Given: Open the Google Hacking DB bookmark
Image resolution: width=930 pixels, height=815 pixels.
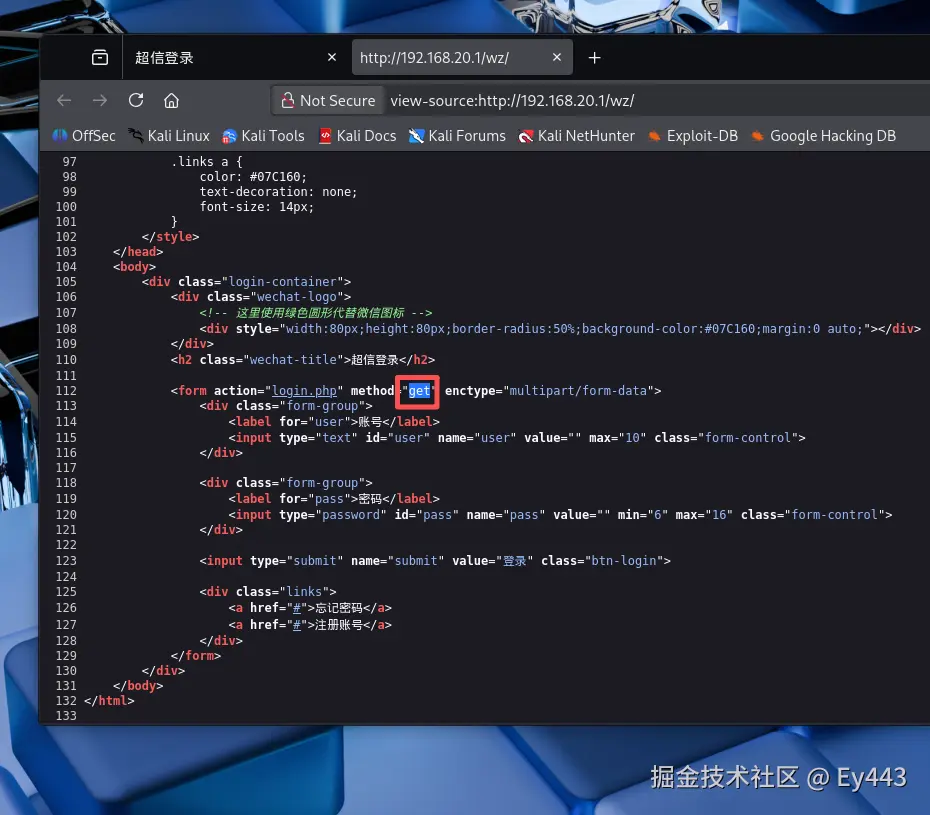Looking at the screenshot, I should click(823, 136).
